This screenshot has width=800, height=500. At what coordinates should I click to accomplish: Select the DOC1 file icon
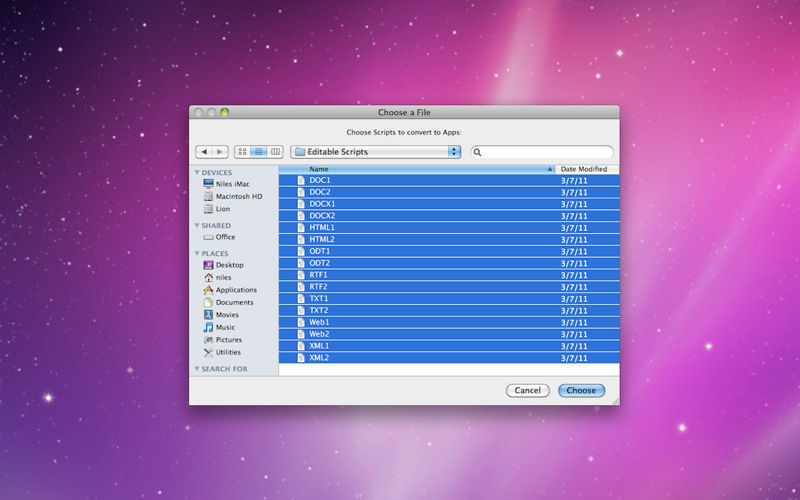[301, 180]
